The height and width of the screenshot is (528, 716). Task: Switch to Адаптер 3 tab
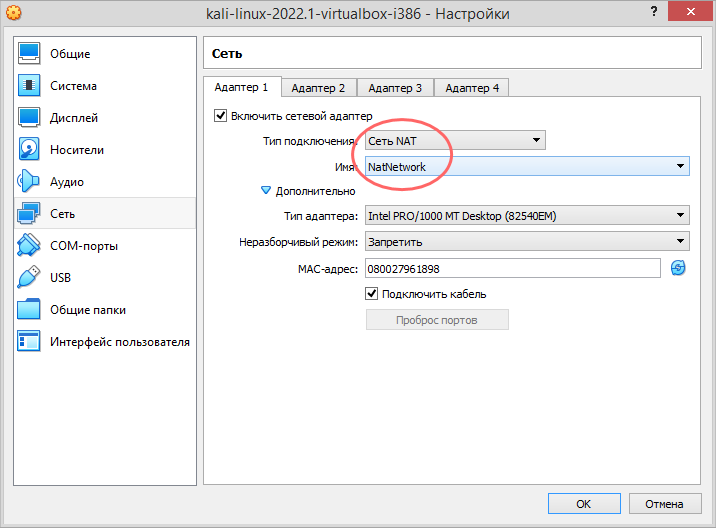(395, 88)
